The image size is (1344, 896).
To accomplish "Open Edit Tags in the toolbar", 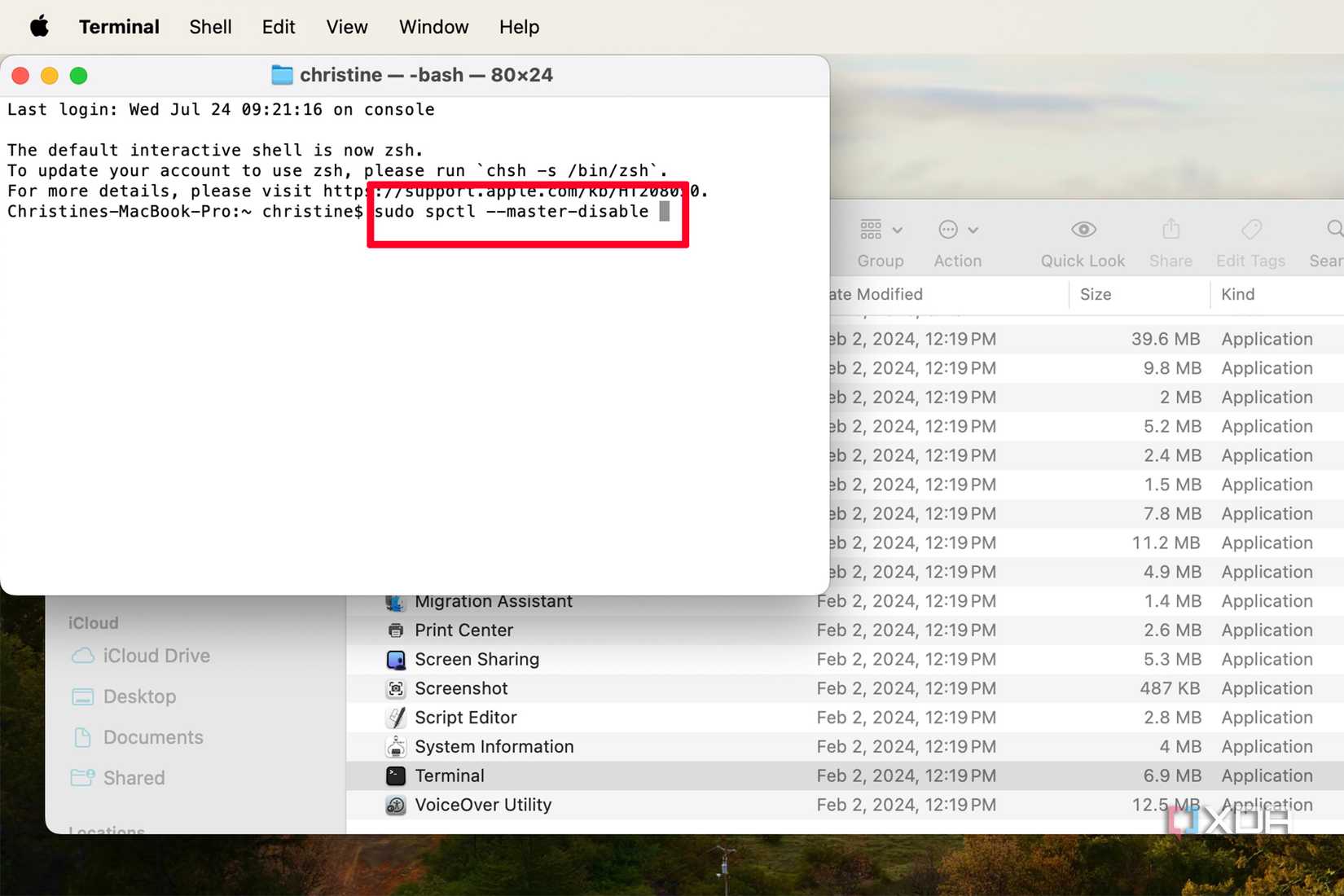I will pos(1251,229).
